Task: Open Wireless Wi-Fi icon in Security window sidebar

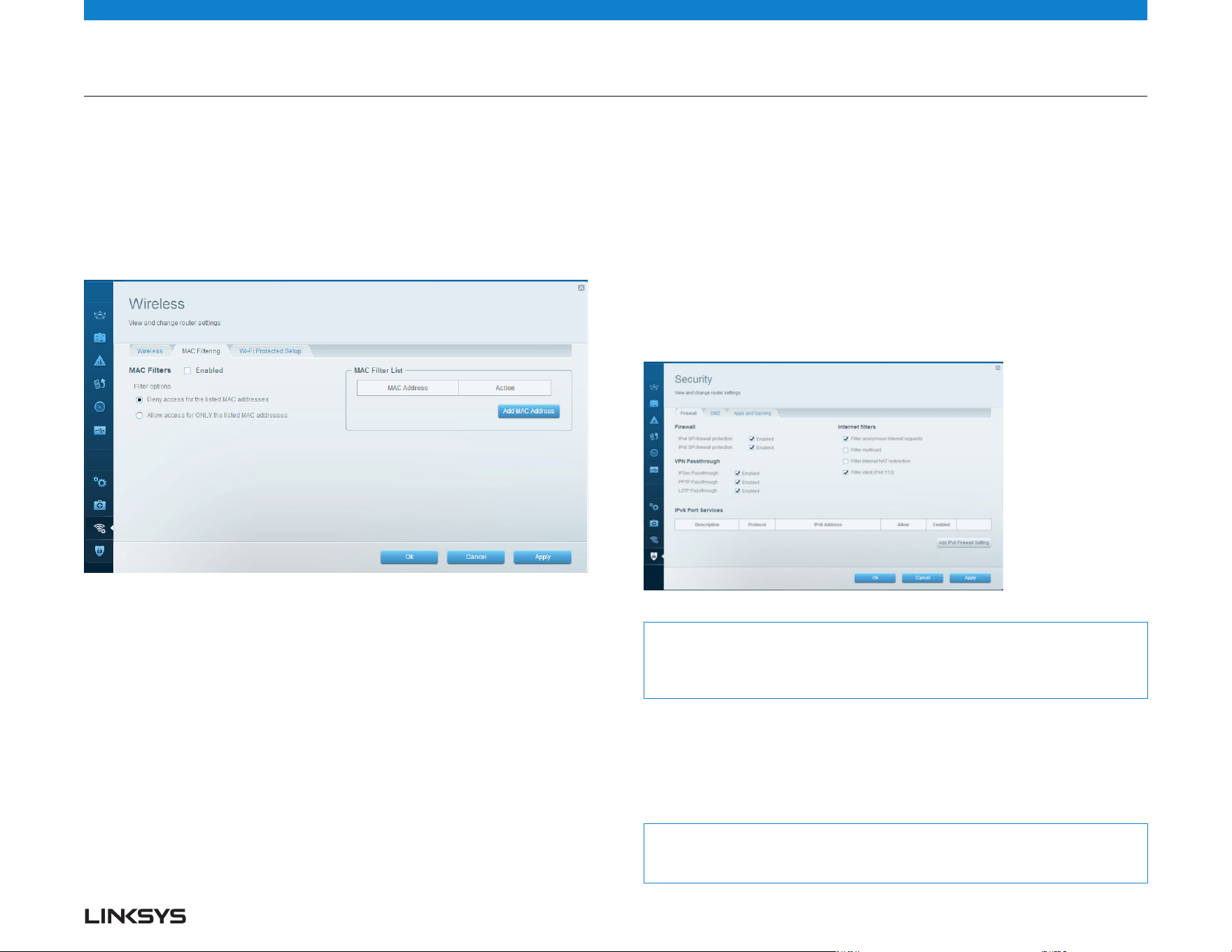Action: coord(654,540)
